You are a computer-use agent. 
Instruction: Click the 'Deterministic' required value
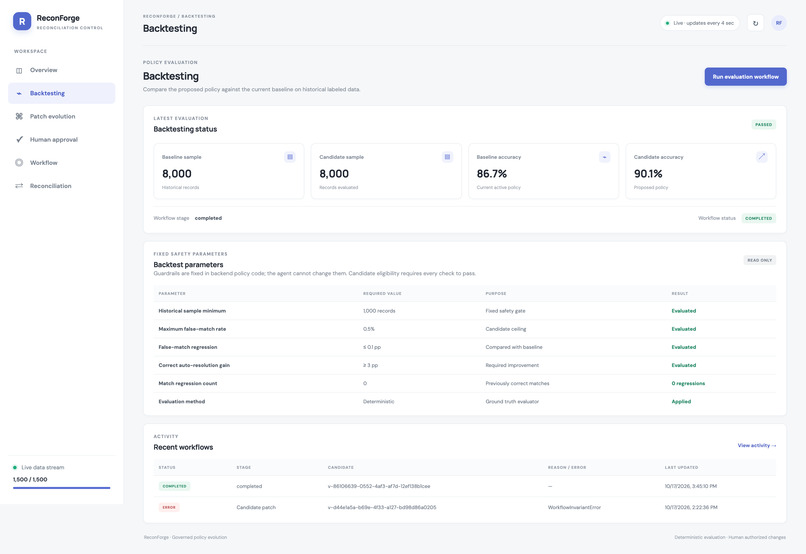coord(378,402)
